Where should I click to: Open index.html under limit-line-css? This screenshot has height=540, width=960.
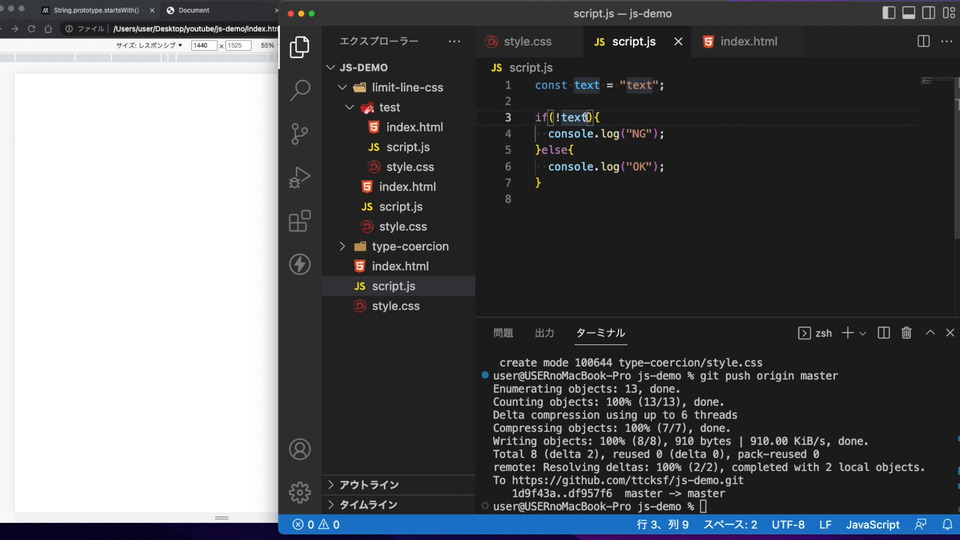point(399,187)
